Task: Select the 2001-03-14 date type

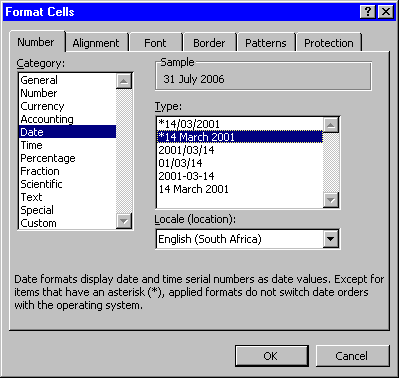Action: pyautogui.click(x=240, y=176)
